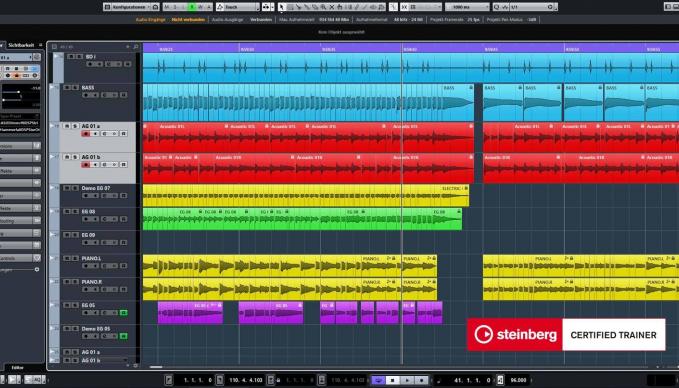This screenshot has height=388, width=679.
Task: Enable monitor on AG 01 a track
Action: (96, 134)
